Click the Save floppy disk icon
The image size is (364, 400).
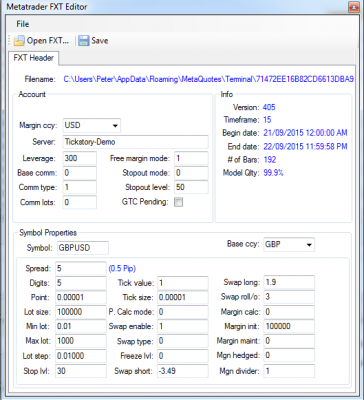point(84,41)
